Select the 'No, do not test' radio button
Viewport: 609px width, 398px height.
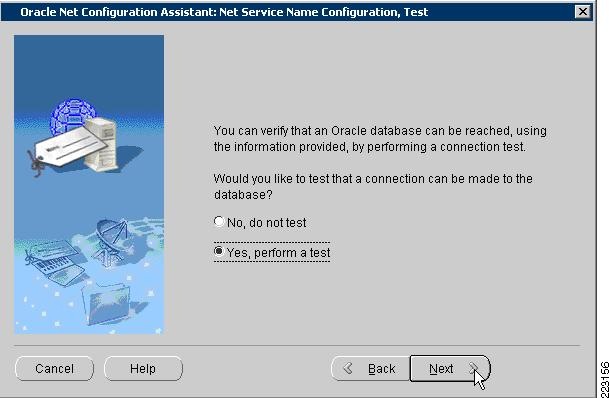pos(219,222)
